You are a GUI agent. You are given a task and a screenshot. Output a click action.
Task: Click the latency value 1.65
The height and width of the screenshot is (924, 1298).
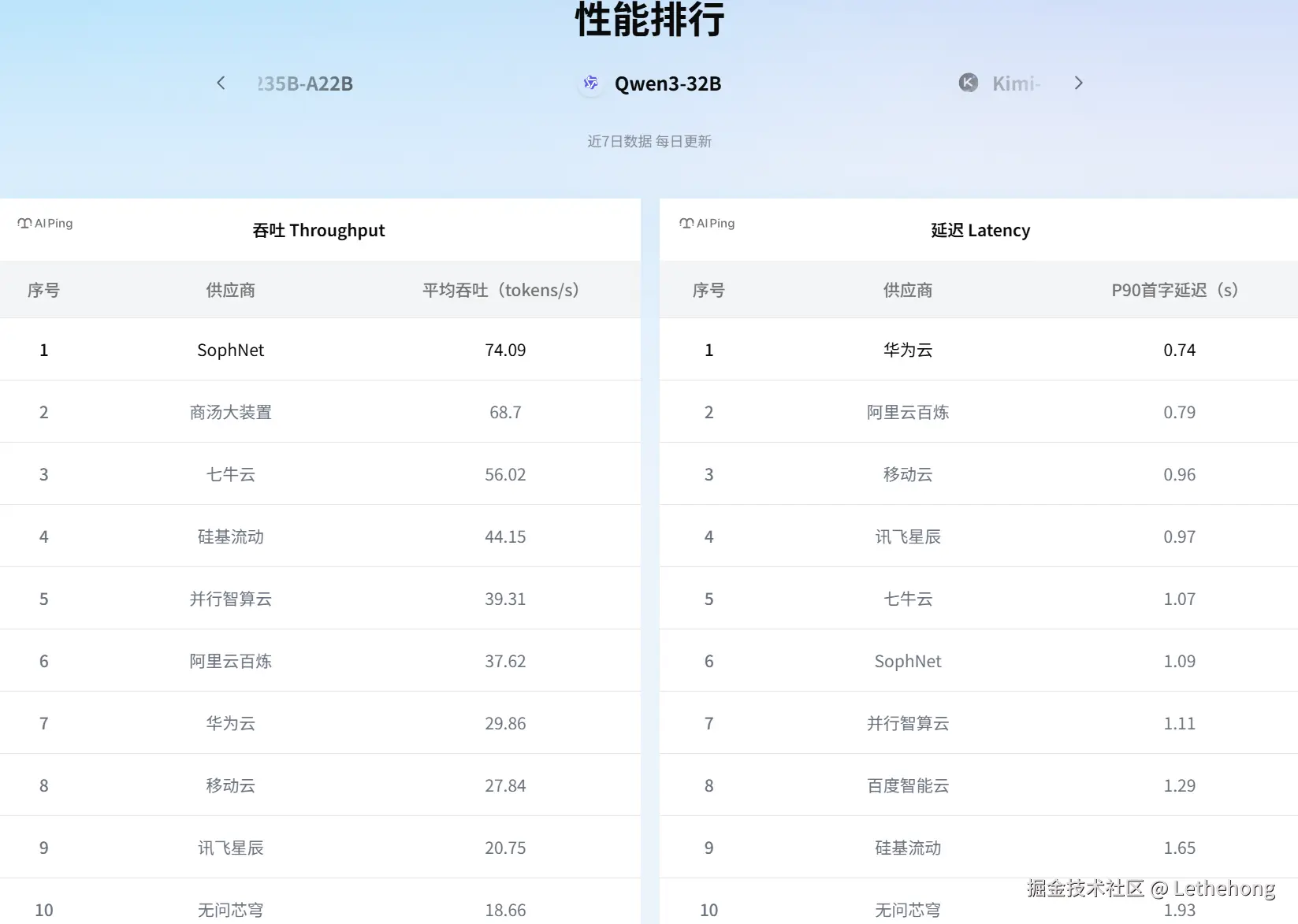1180,848
